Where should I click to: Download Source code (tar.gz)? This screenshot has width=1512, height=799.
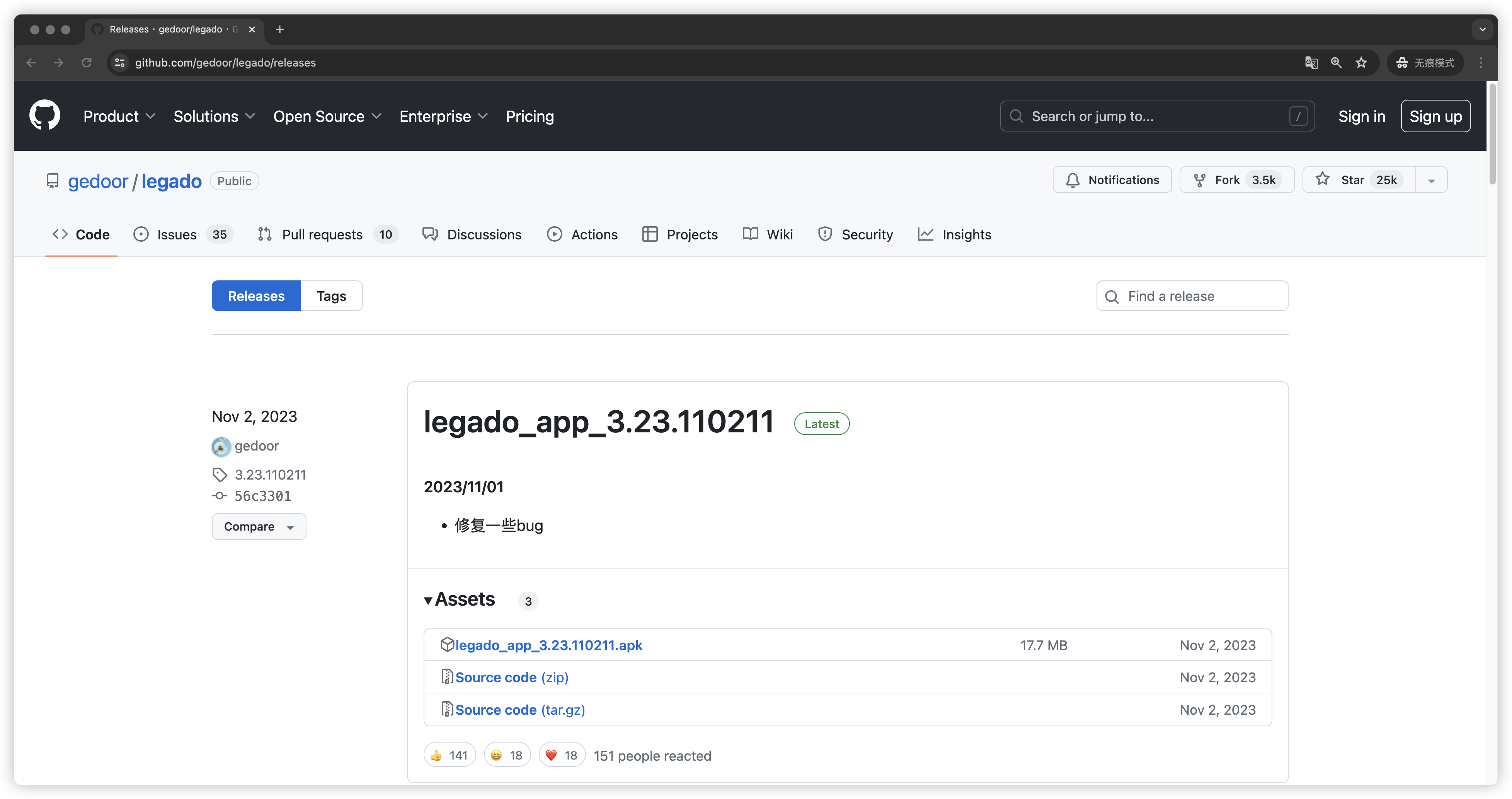pos(520,710)
